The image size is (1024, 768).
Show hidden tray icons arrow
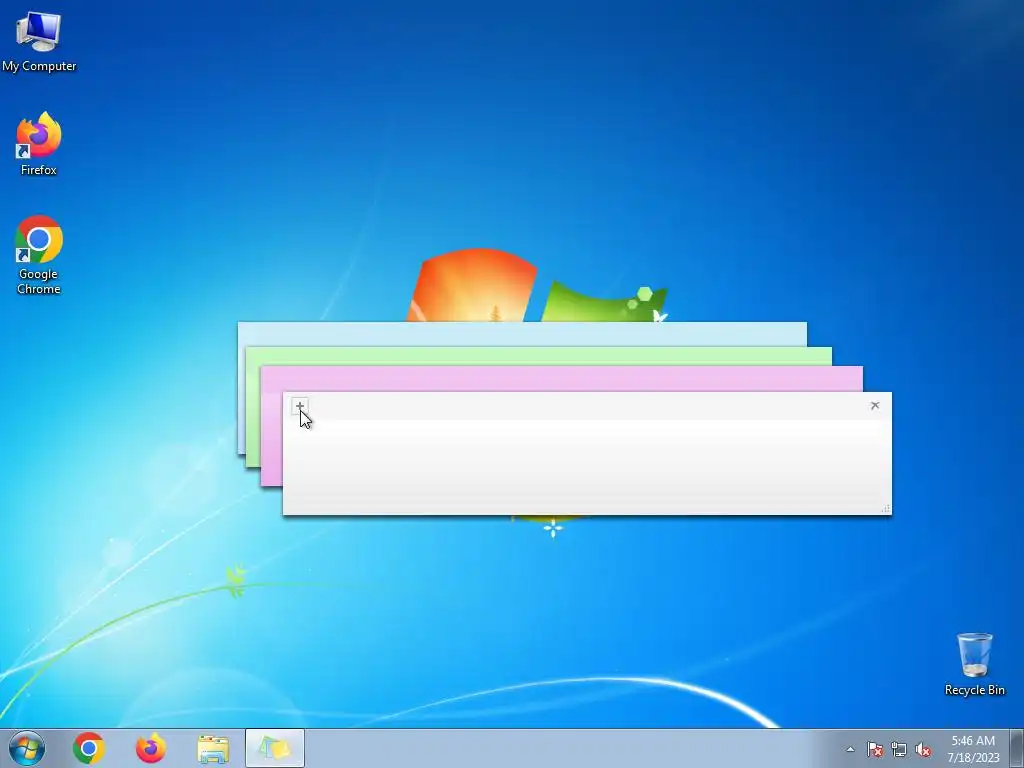pyautogui.click(x=850, y=749)
